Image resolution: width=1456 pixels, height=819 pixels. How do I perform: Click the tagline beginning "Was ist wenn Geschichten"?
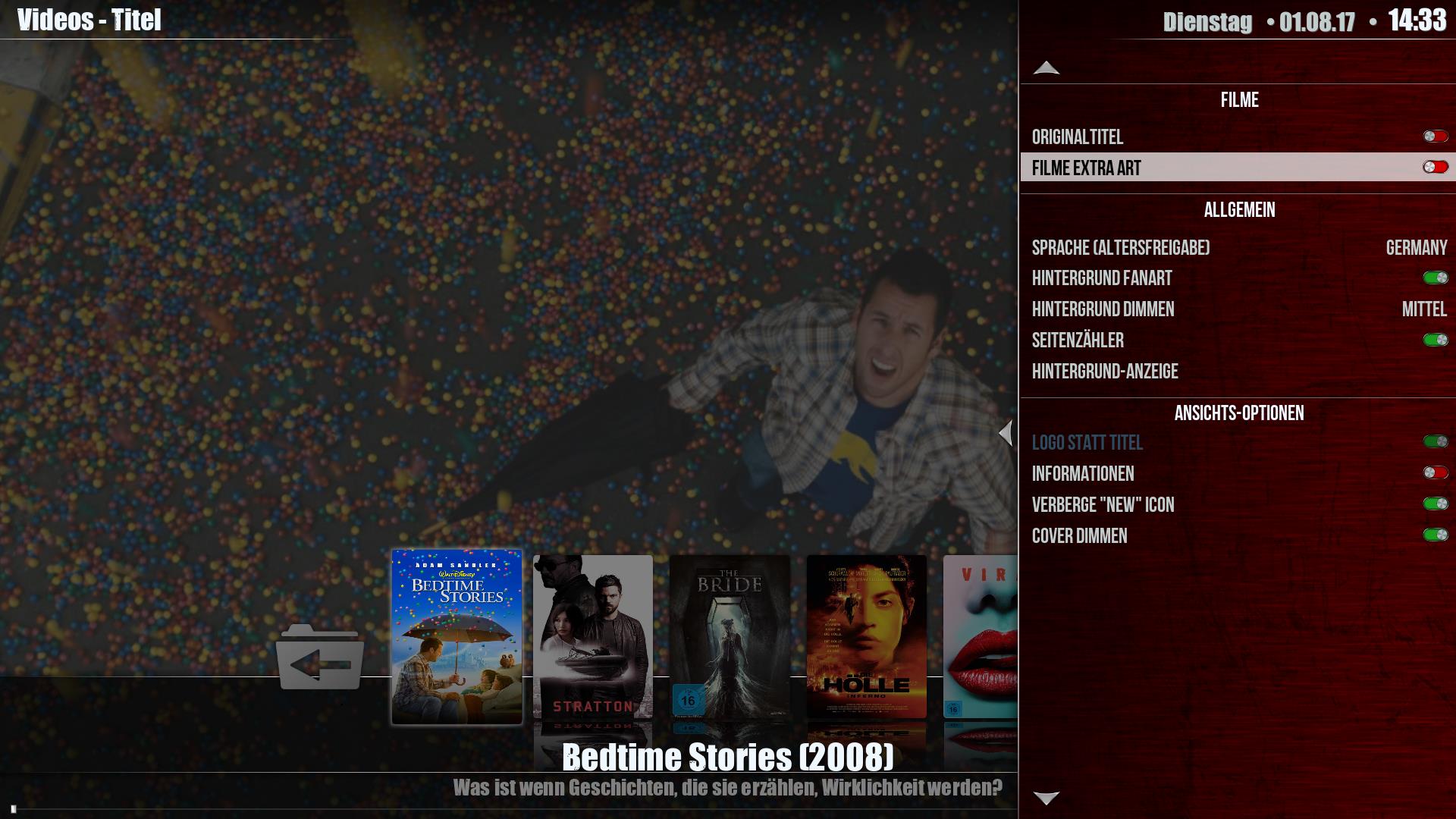click(x=728, y=788)
